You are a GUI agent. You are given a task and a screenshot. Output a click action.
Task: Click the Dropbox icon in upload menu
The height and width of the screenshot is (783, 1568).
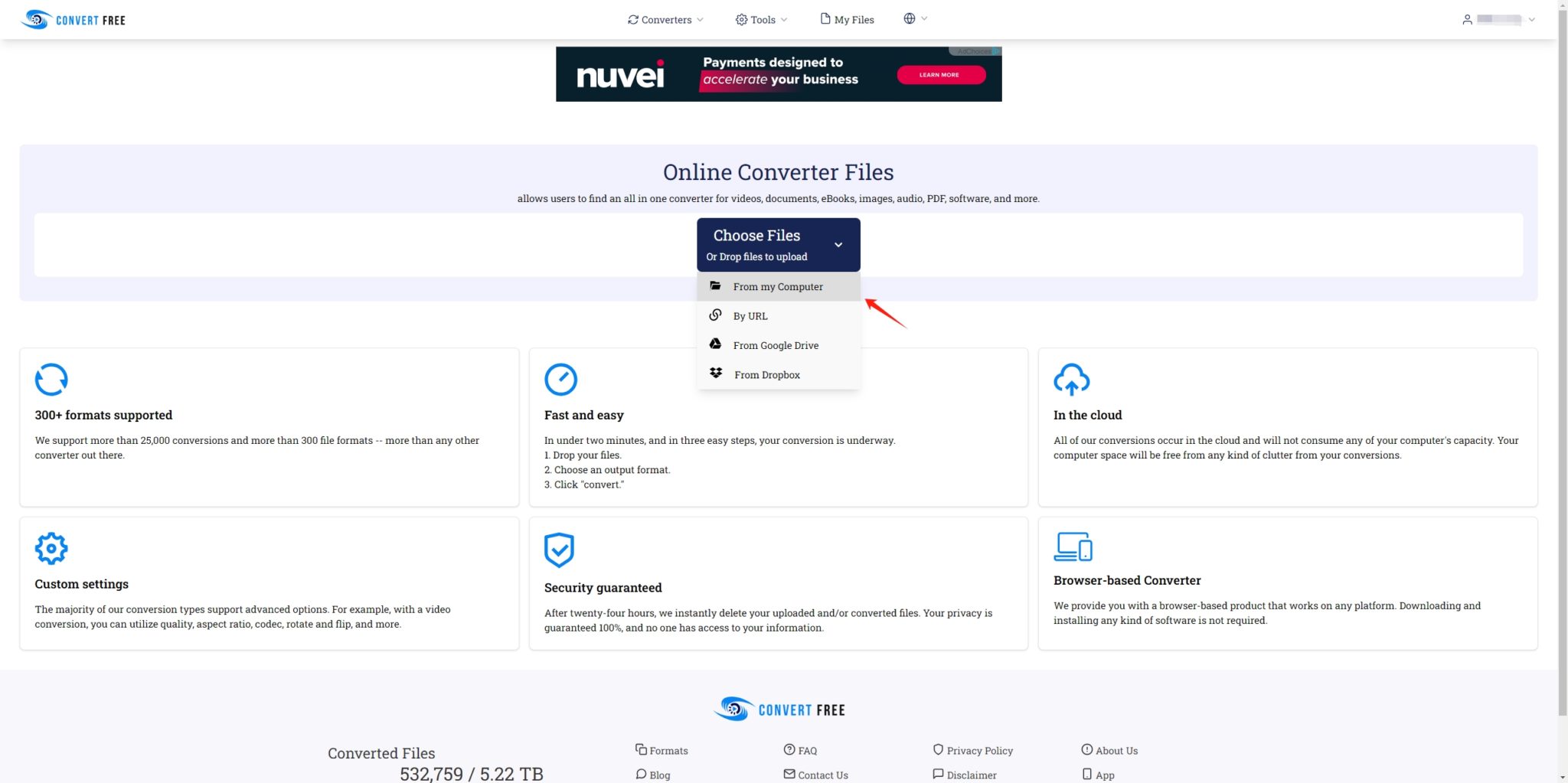point(715,373)
